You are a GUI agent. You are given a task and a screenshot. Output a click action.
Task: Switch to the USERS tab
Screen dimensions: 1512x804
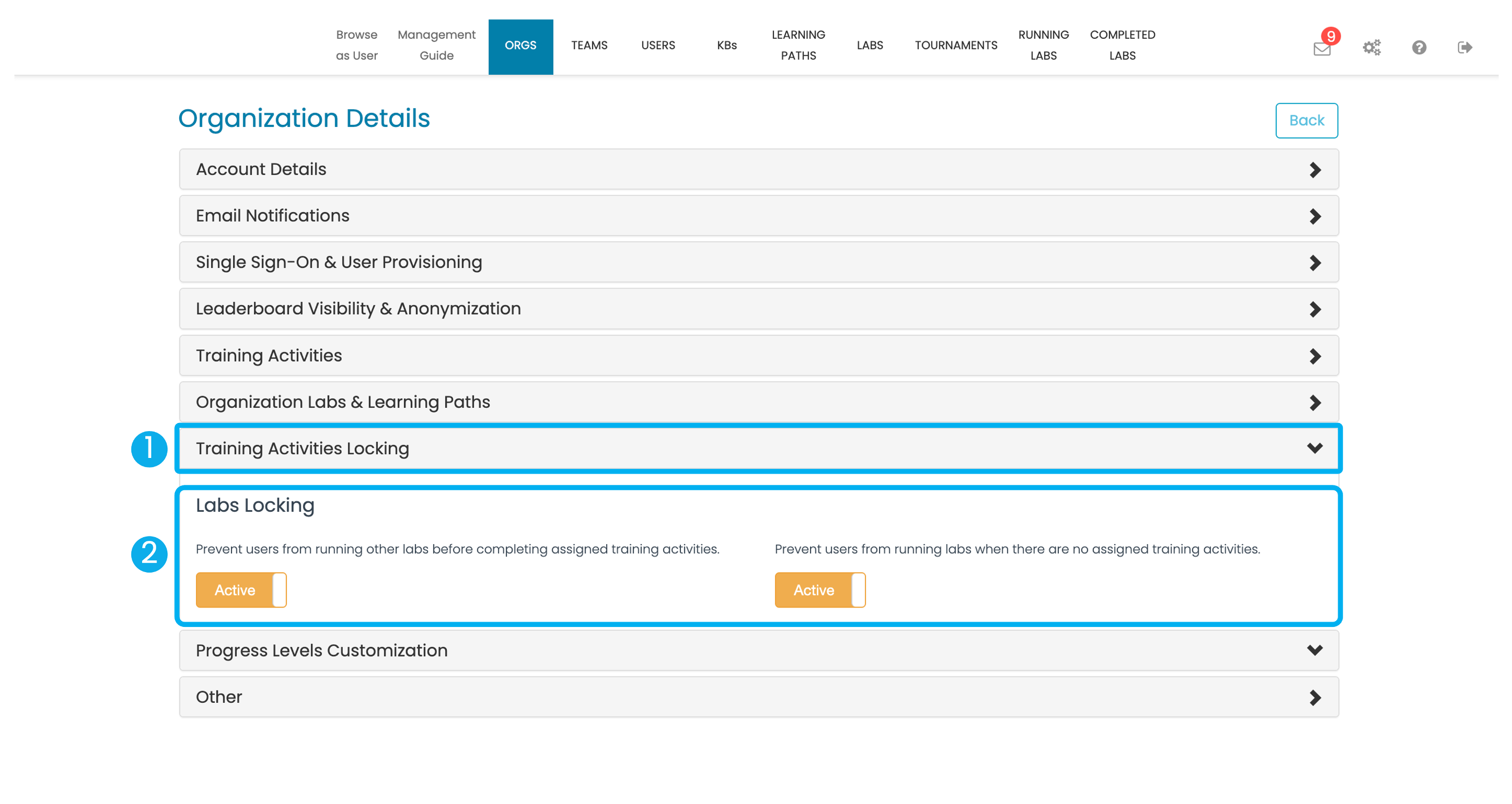pyautogui.click(x=658, y=46)
